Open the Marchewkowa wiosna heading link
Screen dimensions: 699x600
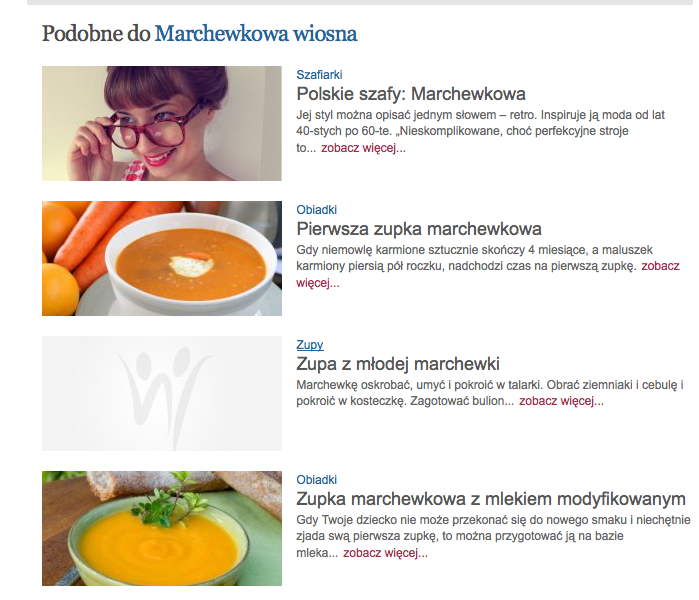click(256, 33)
